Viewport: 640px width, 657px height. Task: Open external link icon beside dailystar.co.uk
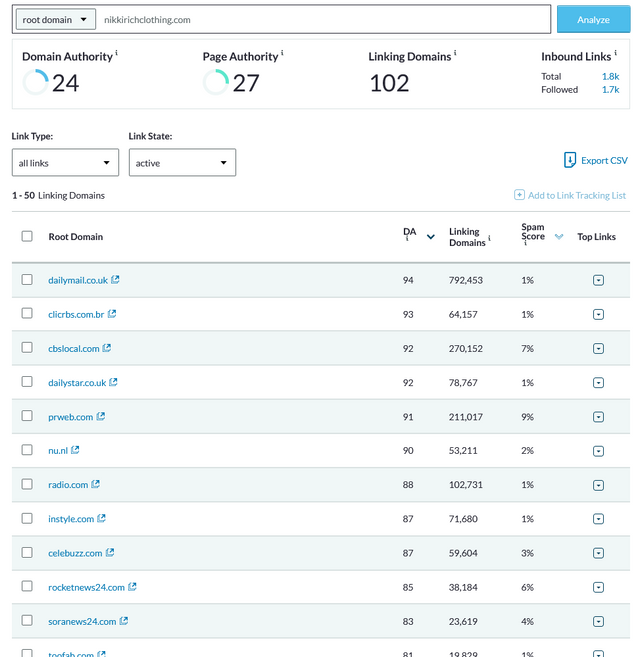point(113,382)
